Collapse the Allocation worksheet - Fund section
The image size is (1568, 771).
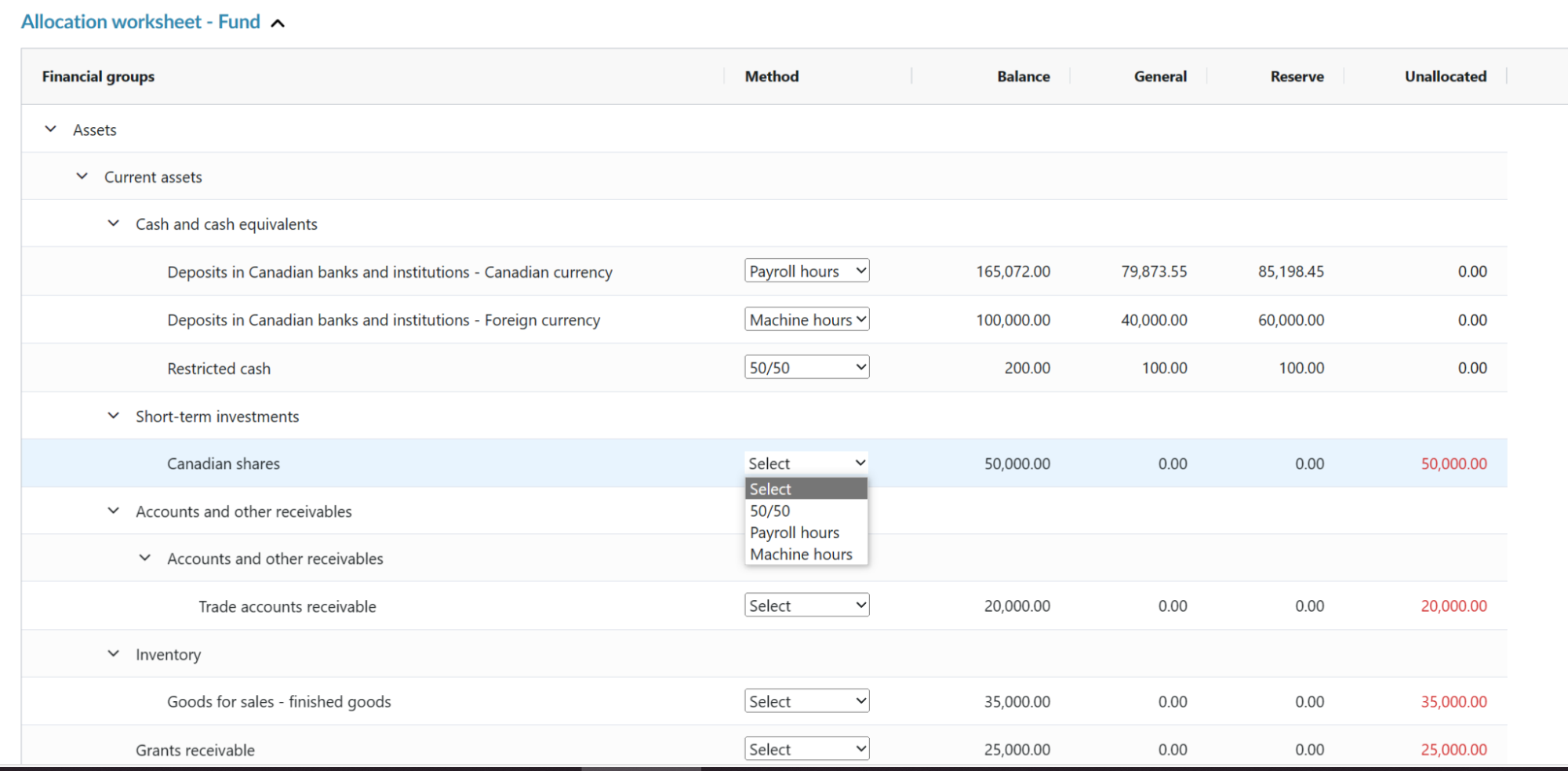(x=278, y=24)
